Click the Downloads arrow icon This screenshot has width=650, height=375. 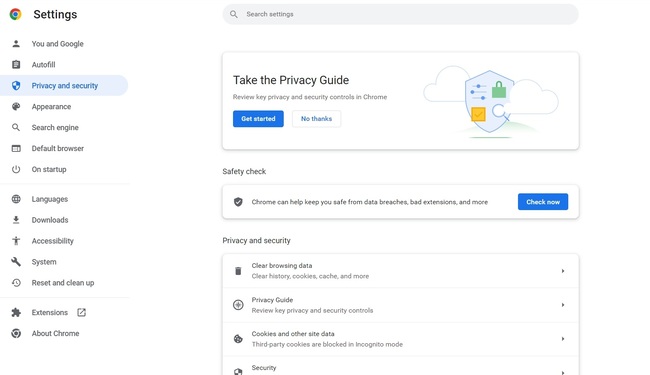(16, 220)
